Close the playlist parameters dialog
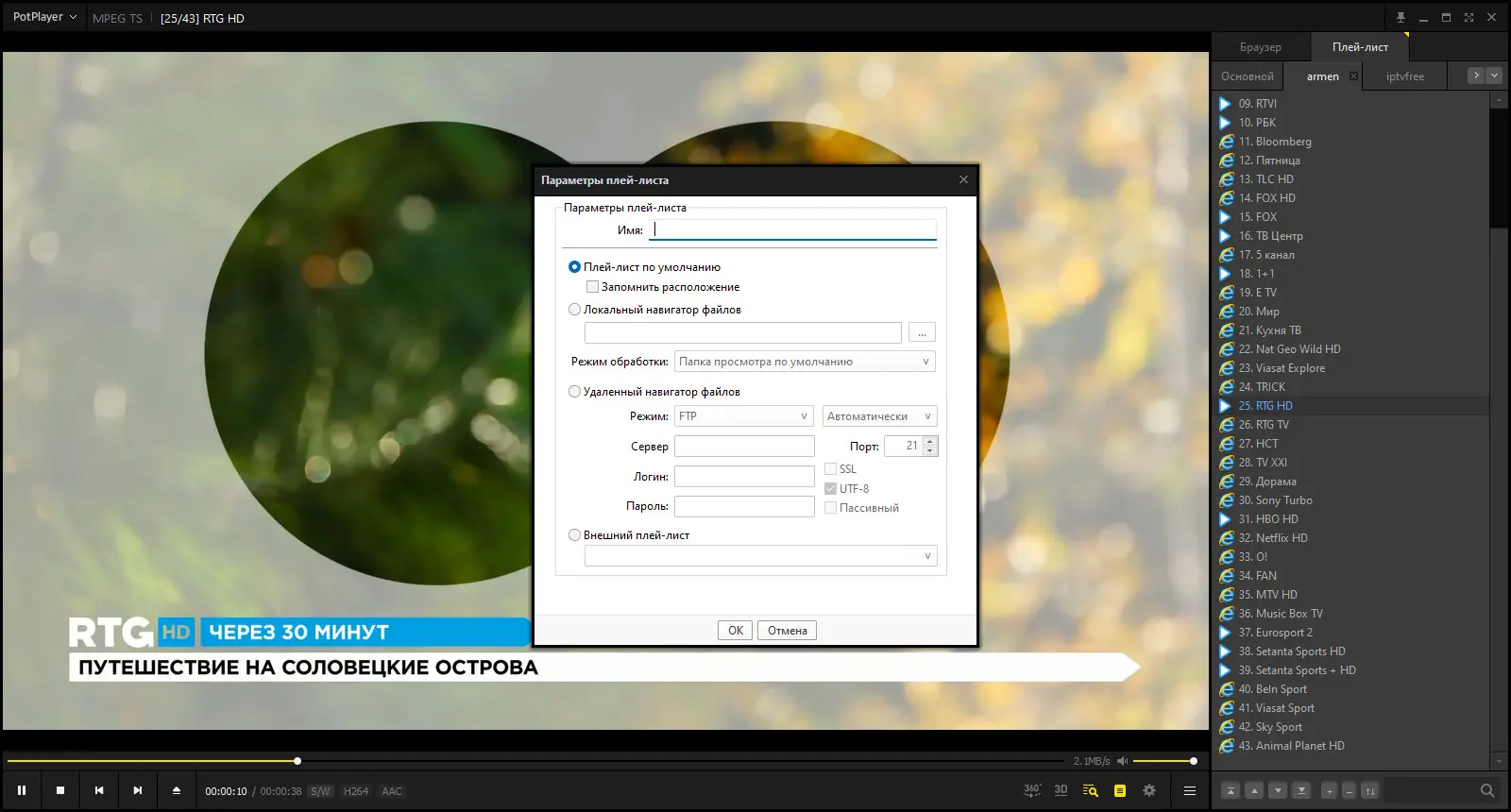 [x=963, y=179]
